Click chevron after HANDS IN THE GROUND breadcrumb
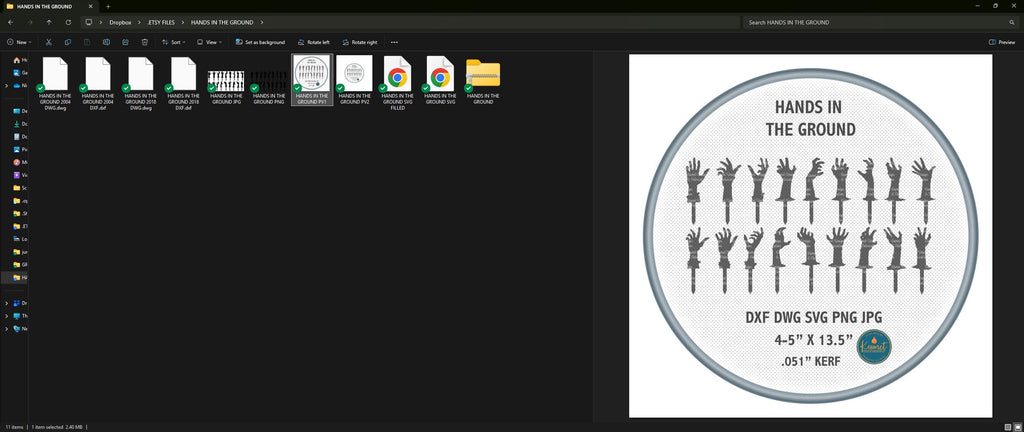Image resolution: width=1024 pixels, height=432 pixels. (x=261, y=22)
